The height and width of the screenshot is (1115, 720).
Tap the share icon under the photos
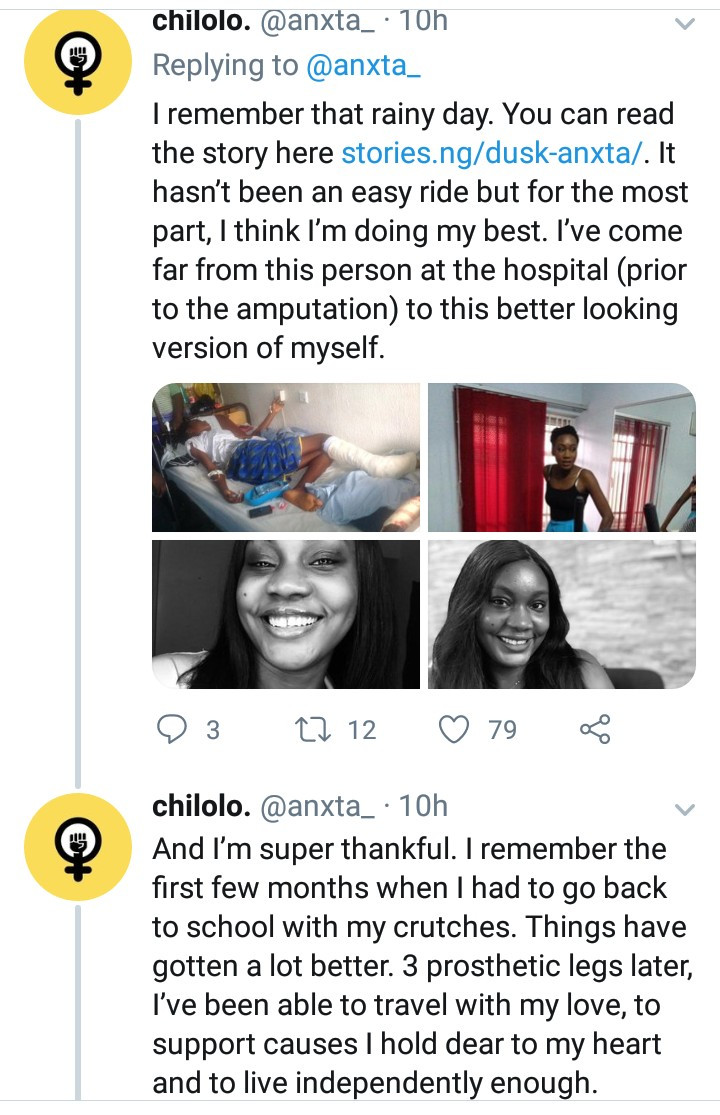[595, 730]
